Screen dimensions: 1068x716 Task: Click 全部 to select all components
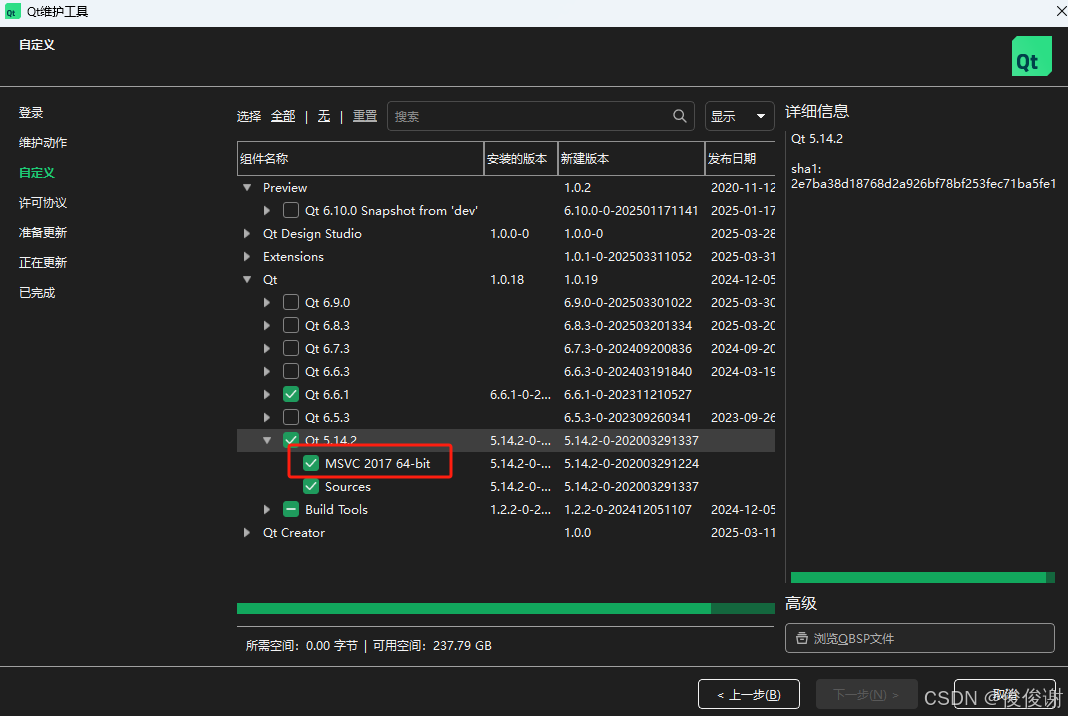(x=283, y=115)
